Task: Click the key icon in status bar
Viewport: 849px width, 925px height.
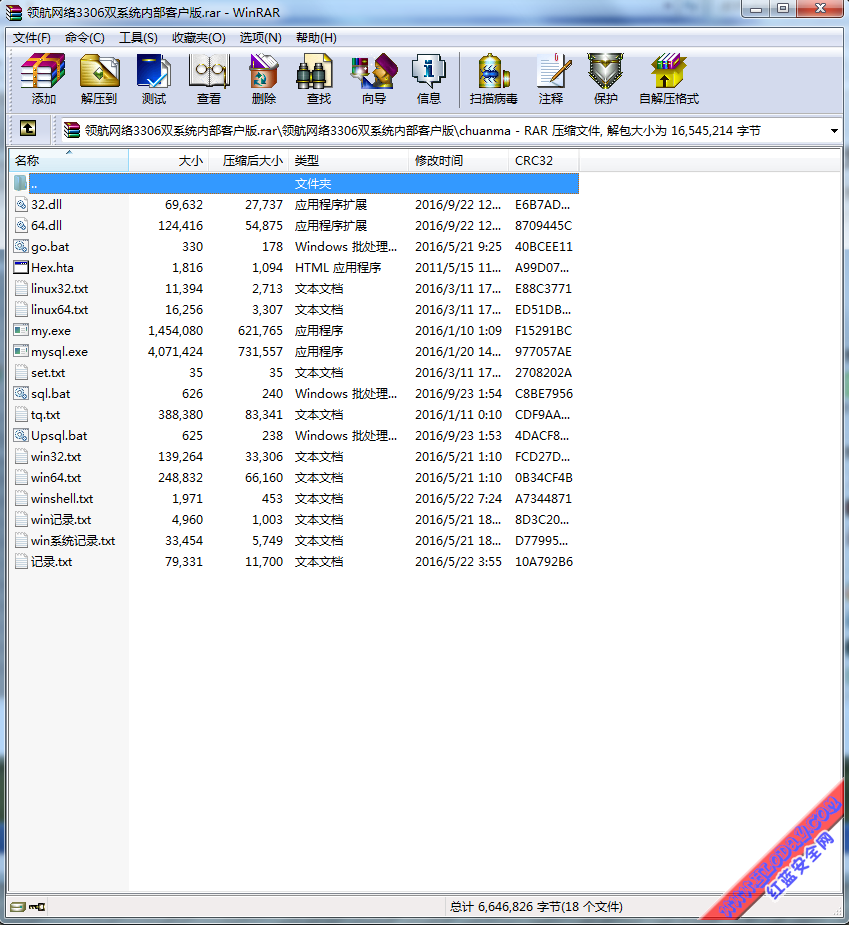Action: (38, 907)
